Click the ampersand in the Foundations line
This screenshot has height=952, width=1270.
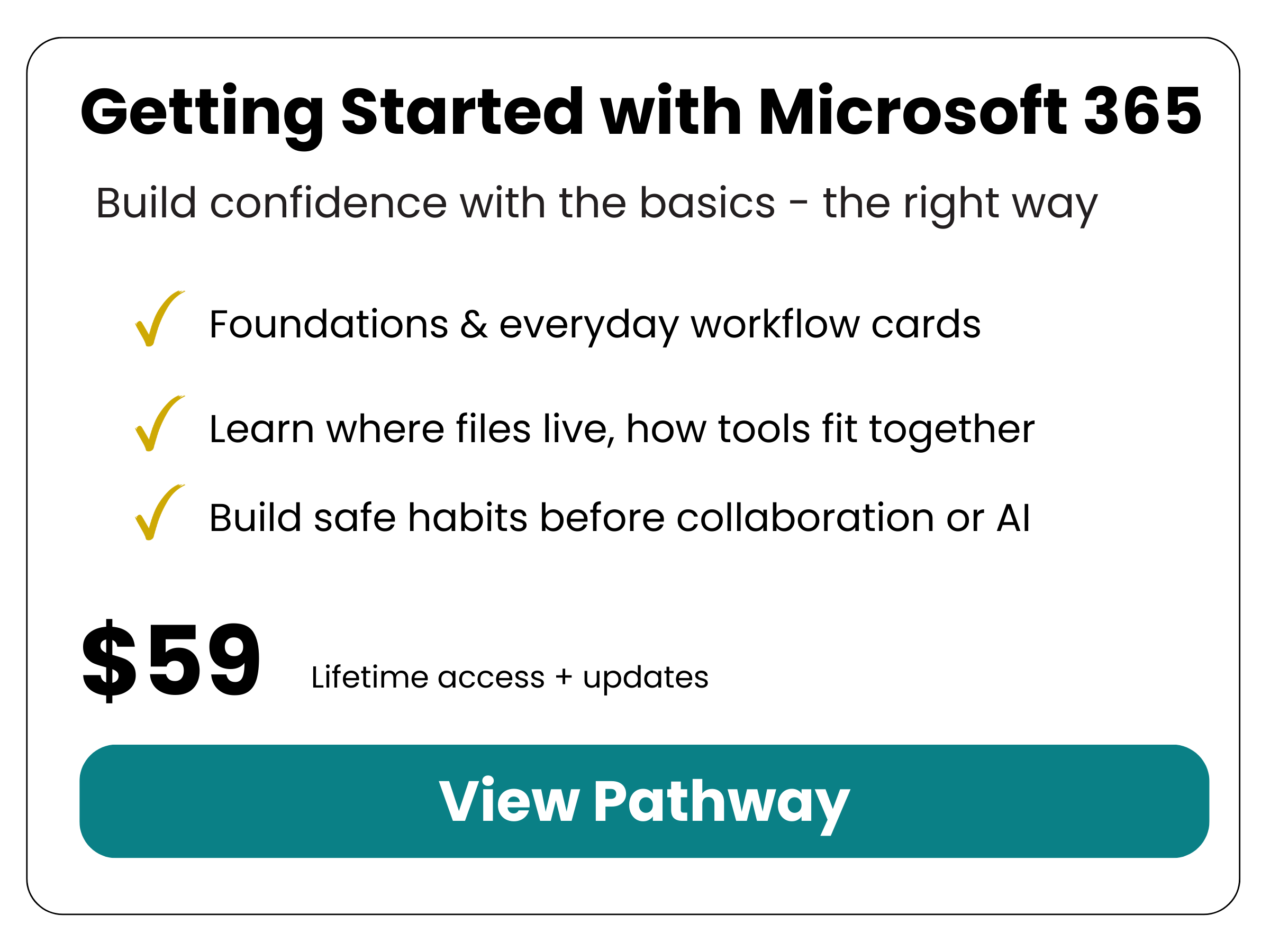tap(474, 325)
